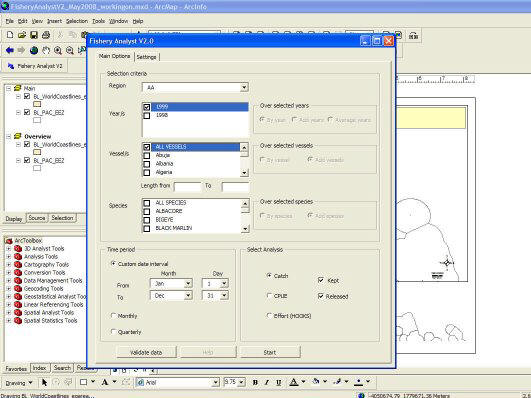Click the Conversion Tools toolbox icon
This screenshot has height=398, width=531.
point(18,273)
